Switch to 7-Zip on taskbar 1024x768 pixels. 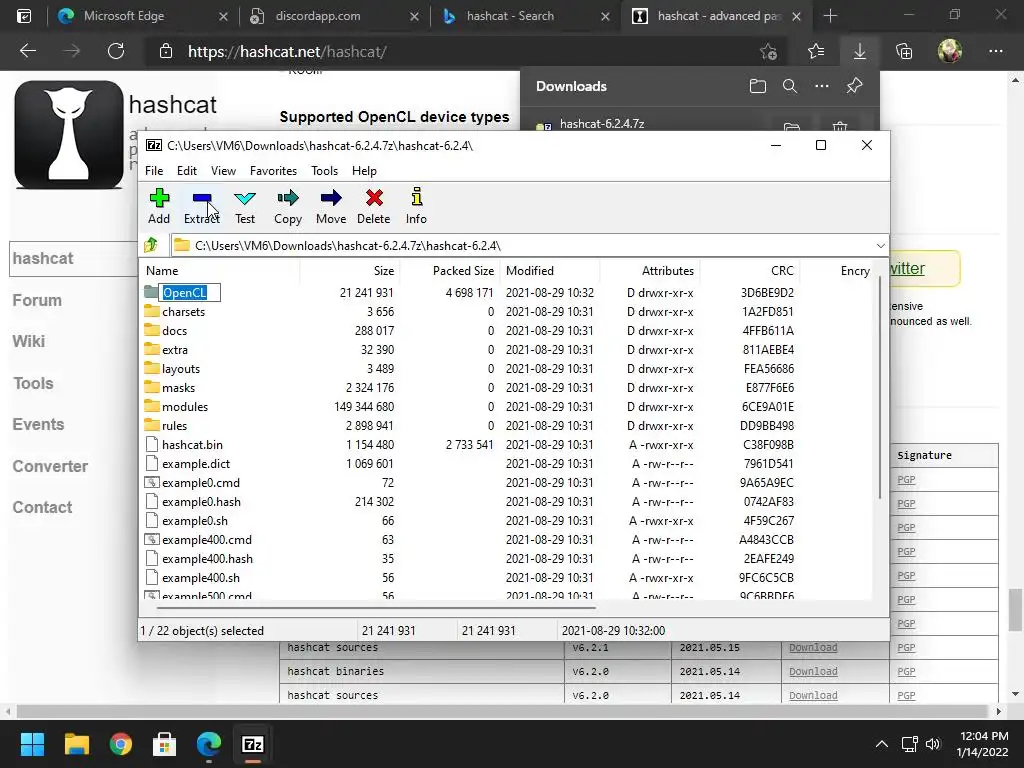pyautogui.click(x=253, y=744)
